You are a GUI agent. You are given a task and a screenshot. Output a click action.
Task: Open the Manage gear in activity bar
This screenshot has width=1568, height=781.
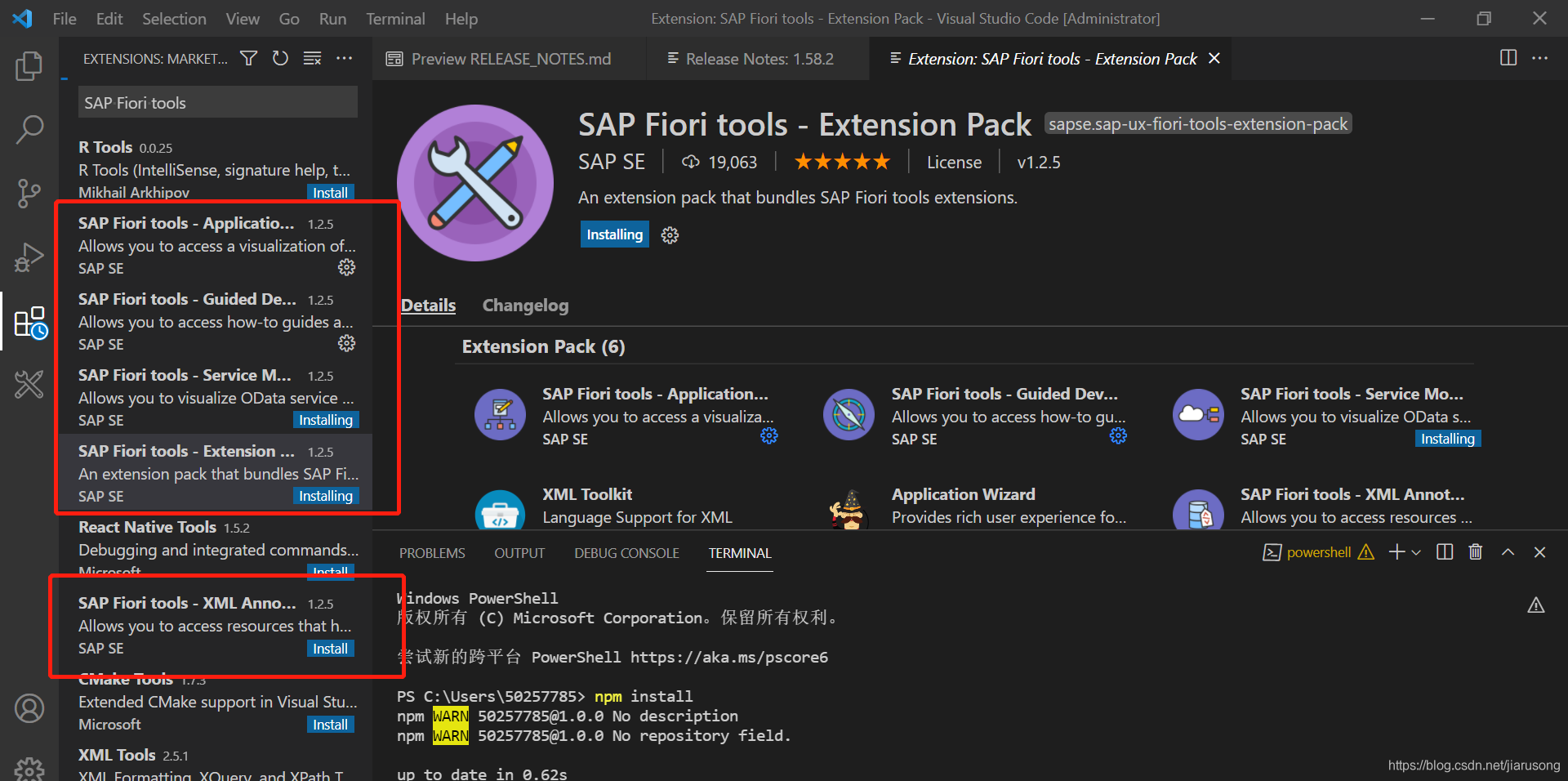tap(29, 769)
